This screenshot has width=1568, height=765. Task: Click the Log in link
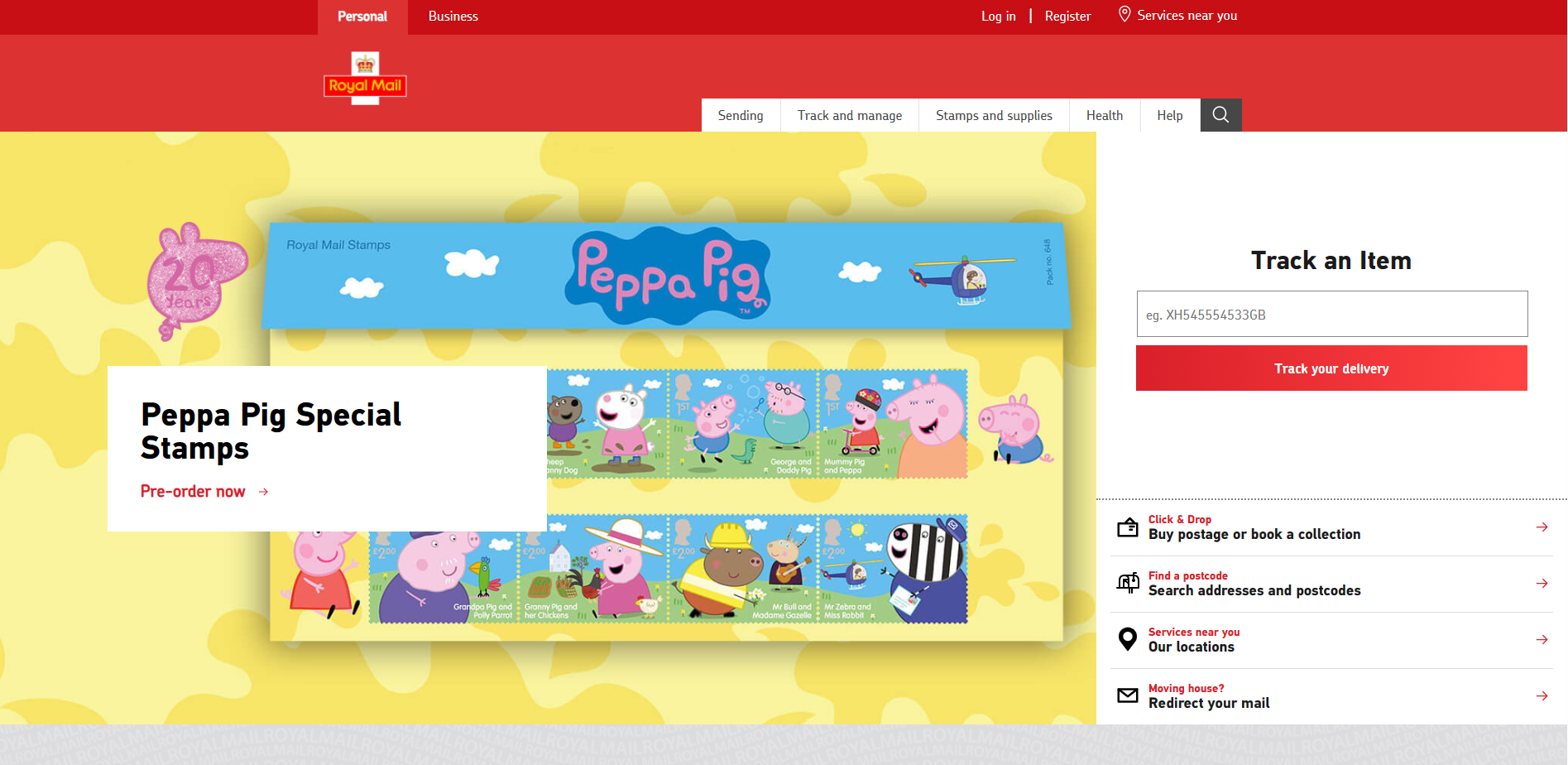[x=998, y=17]
